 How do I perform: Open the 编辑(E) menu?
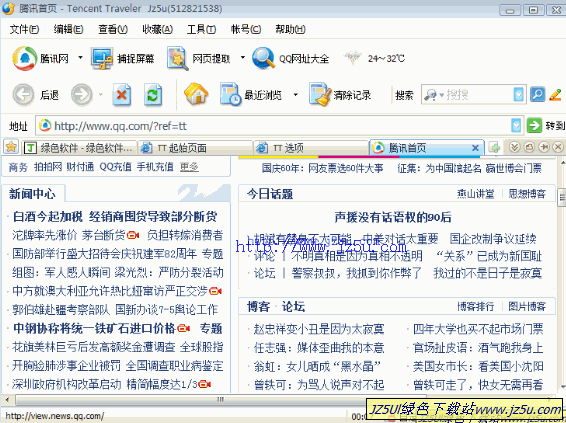point(68,29)
